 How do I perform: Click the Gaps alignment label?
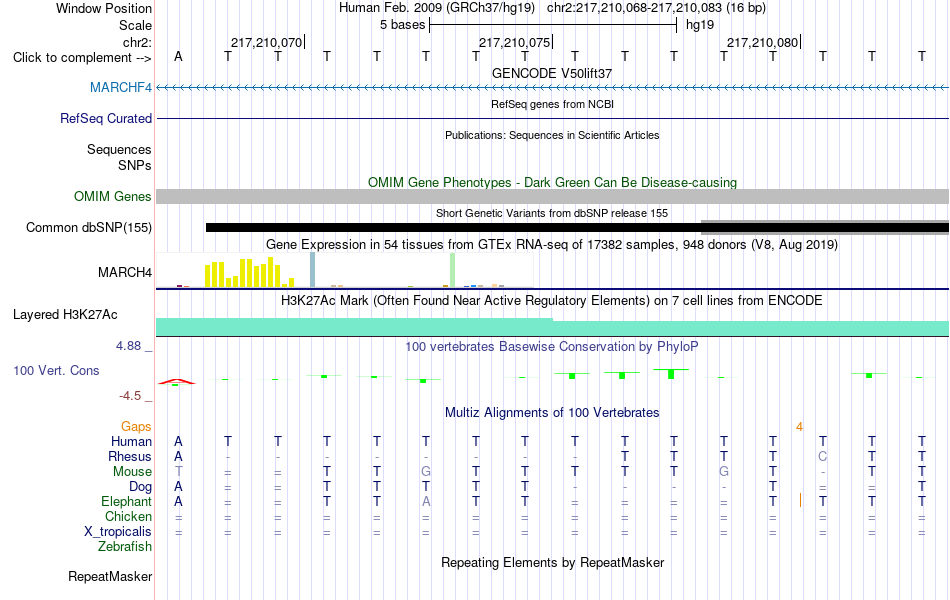coord(136,427)
